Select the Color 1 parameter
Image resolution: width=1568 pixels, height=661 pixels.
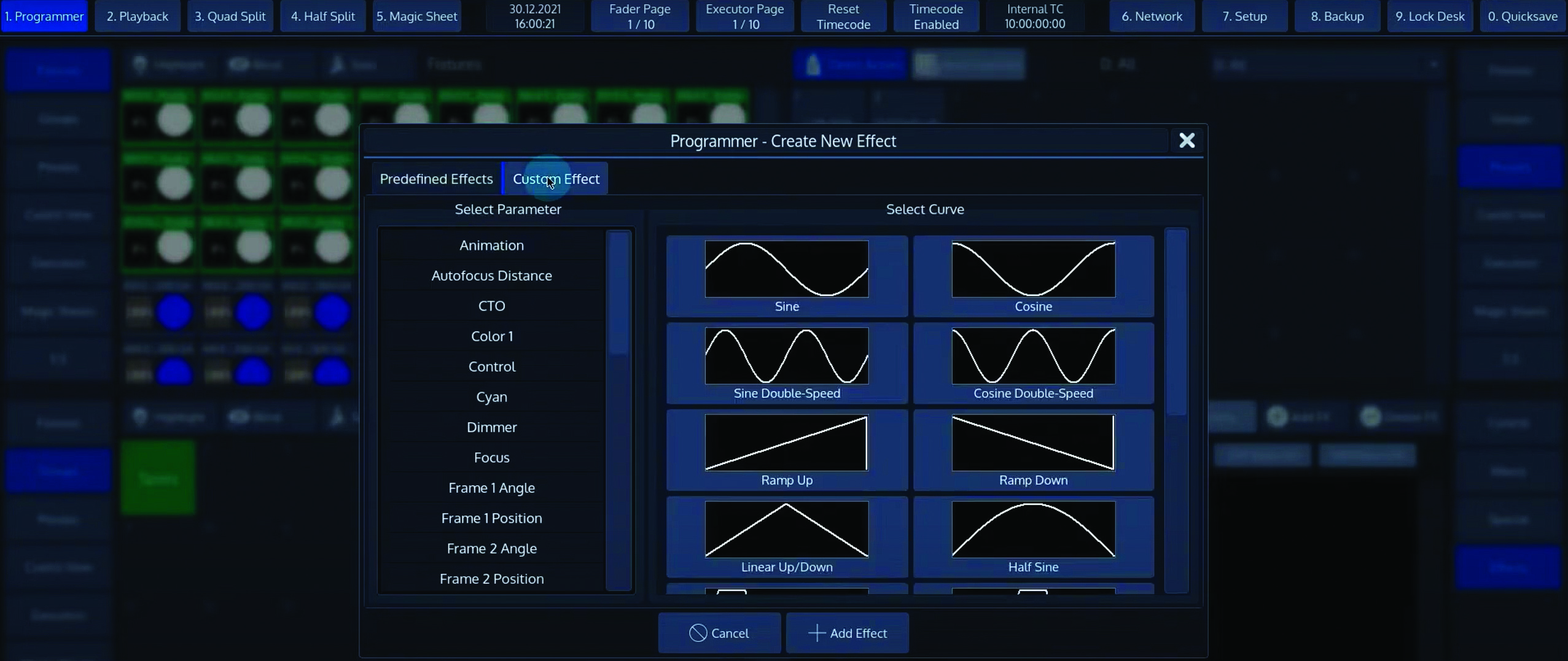[491, 336]
